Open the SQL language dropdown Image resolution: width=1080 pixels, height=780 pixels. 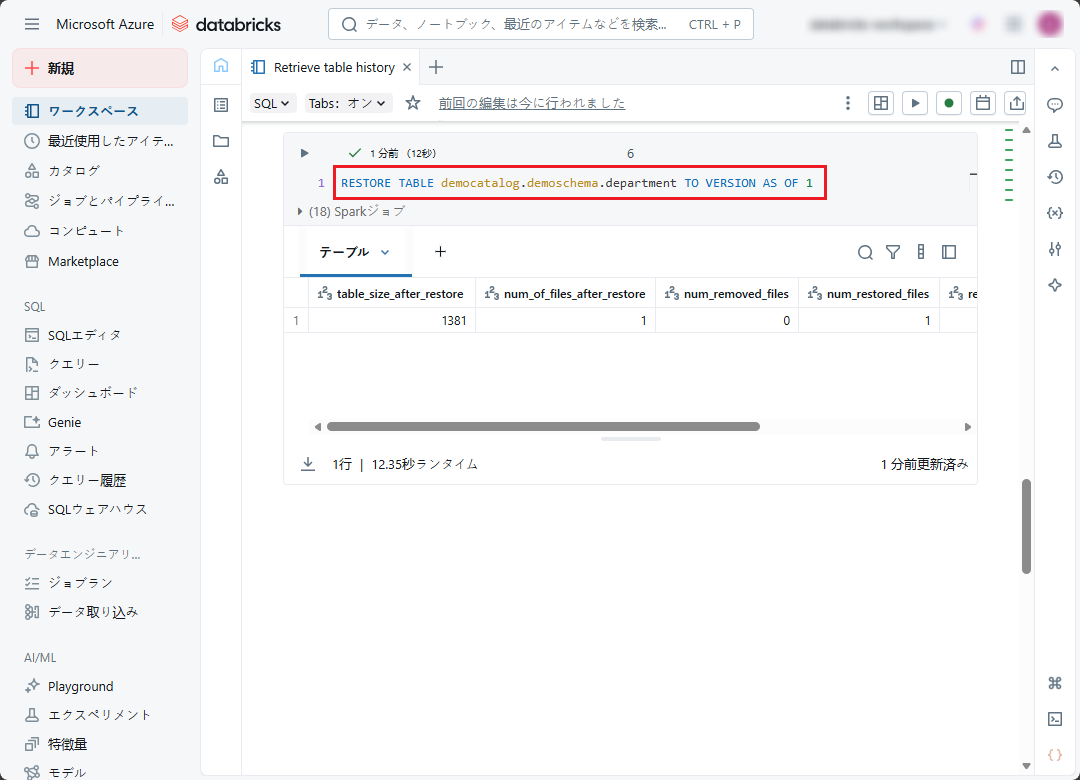tap(272, 103)
